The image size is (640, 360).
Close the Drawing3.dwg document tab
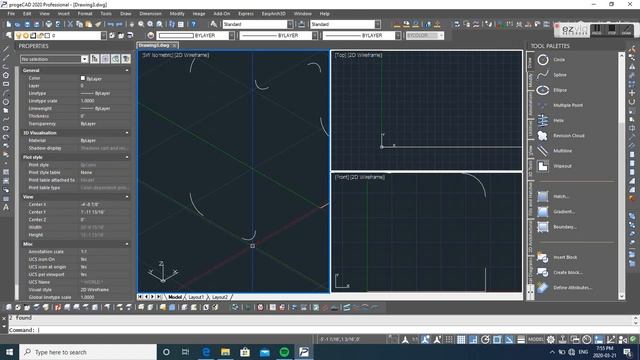click(x=174, y=45)
